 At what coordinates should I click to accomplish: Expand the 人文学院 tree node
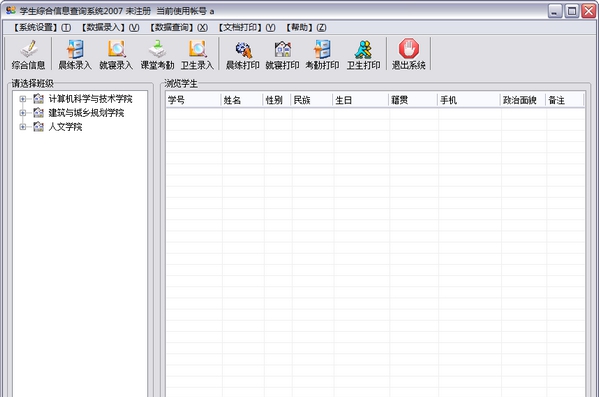pyautogui.click(x=23, y=126)
